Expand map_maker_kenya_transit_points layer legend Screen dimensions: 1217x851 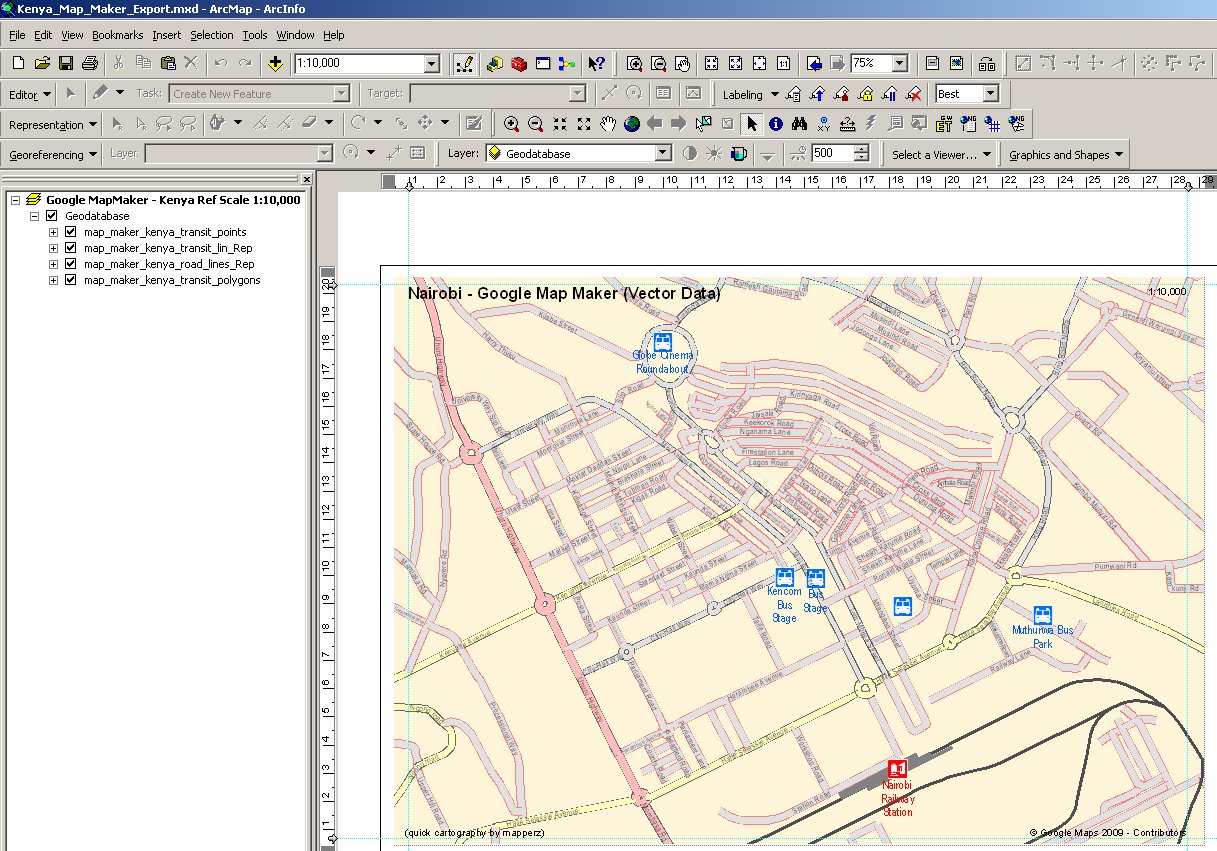coord(53,232)
